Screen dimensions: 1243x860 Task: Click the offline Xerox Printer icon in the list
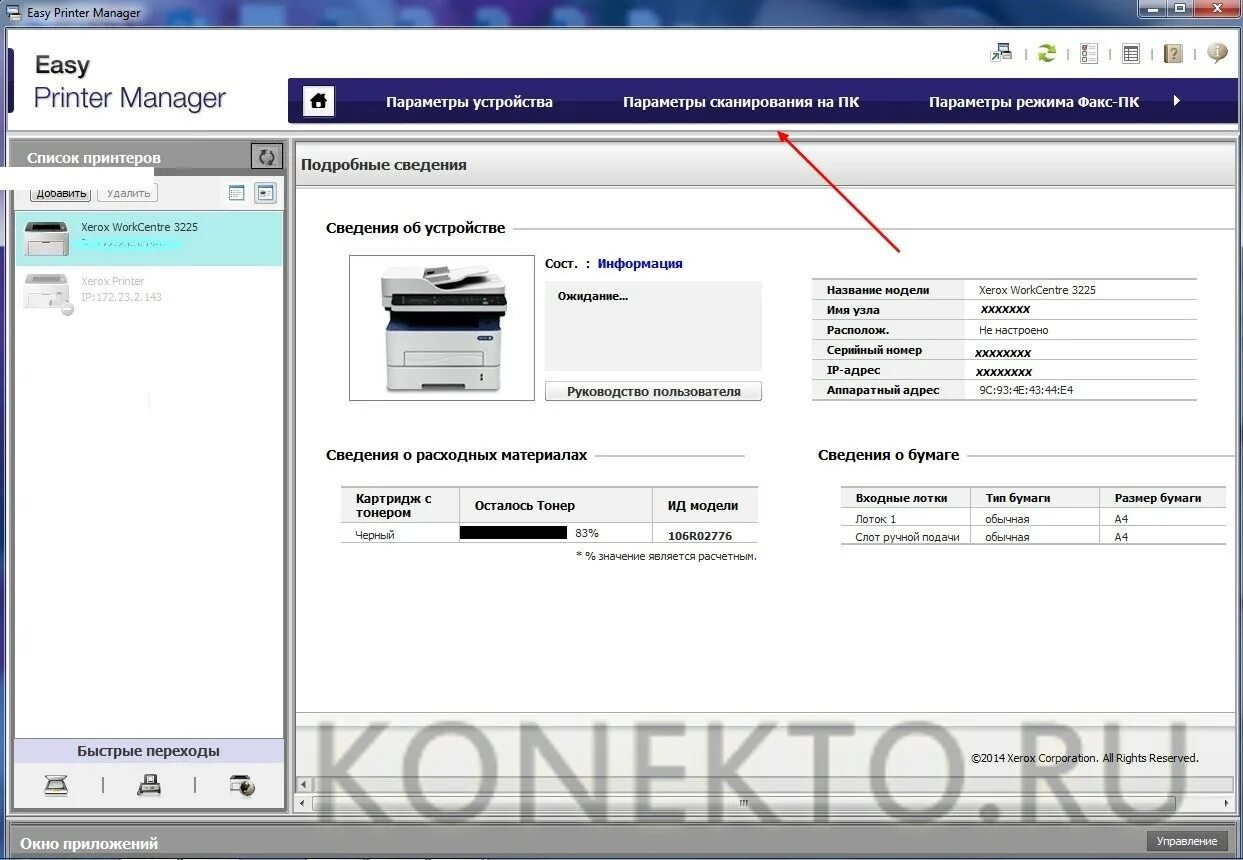click(47, 293)
